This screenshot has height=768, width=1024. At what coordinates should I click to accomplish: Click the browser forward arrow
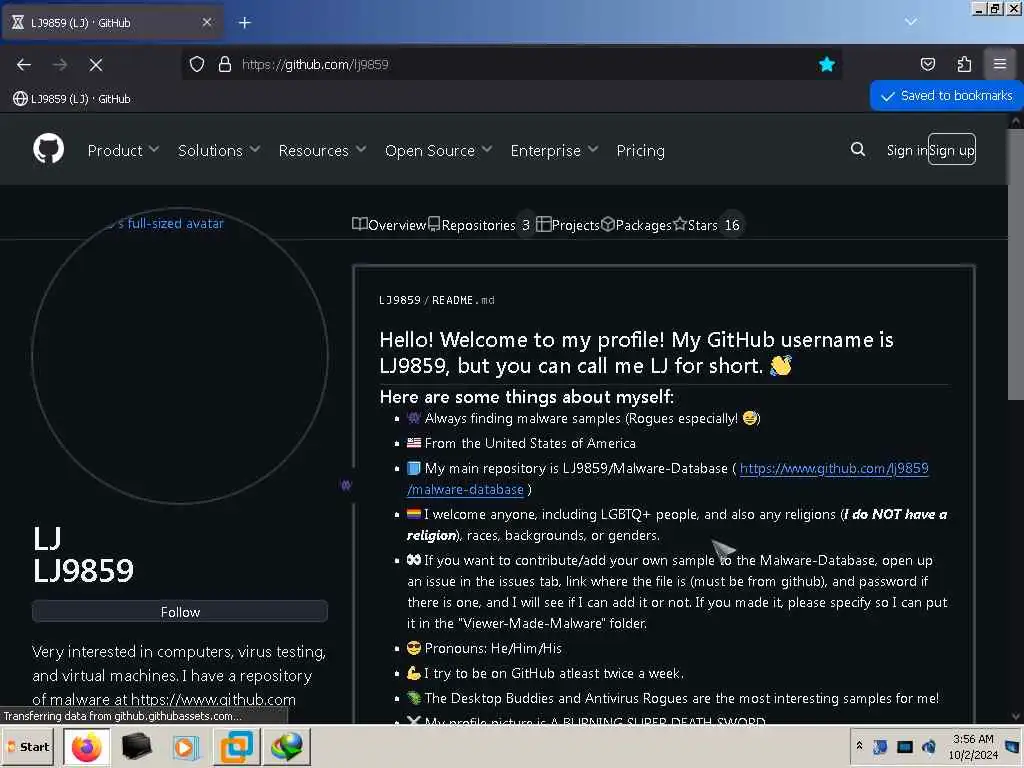(x=60, y=64)
